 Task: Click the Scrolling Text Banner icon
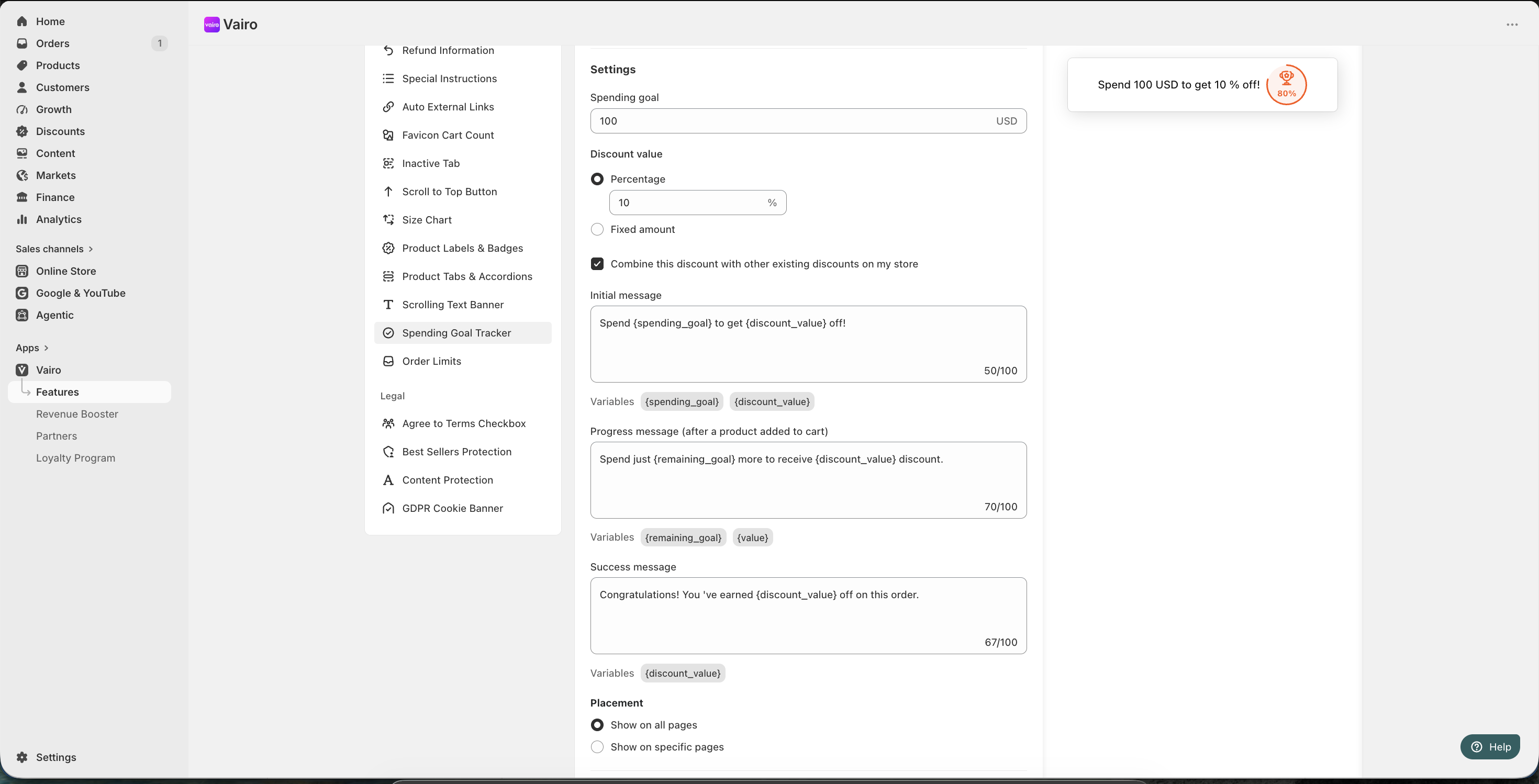388,305
